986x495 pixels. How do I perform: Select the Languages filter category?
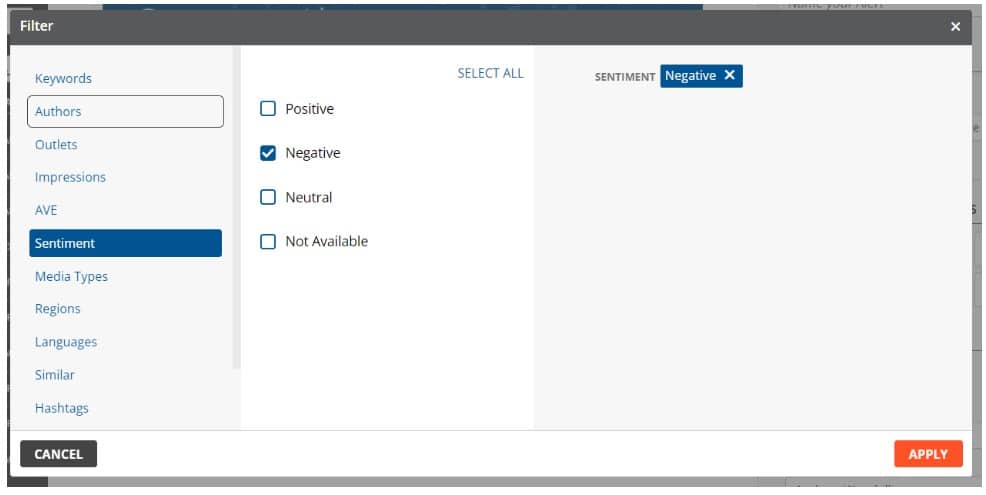point(66,342)
